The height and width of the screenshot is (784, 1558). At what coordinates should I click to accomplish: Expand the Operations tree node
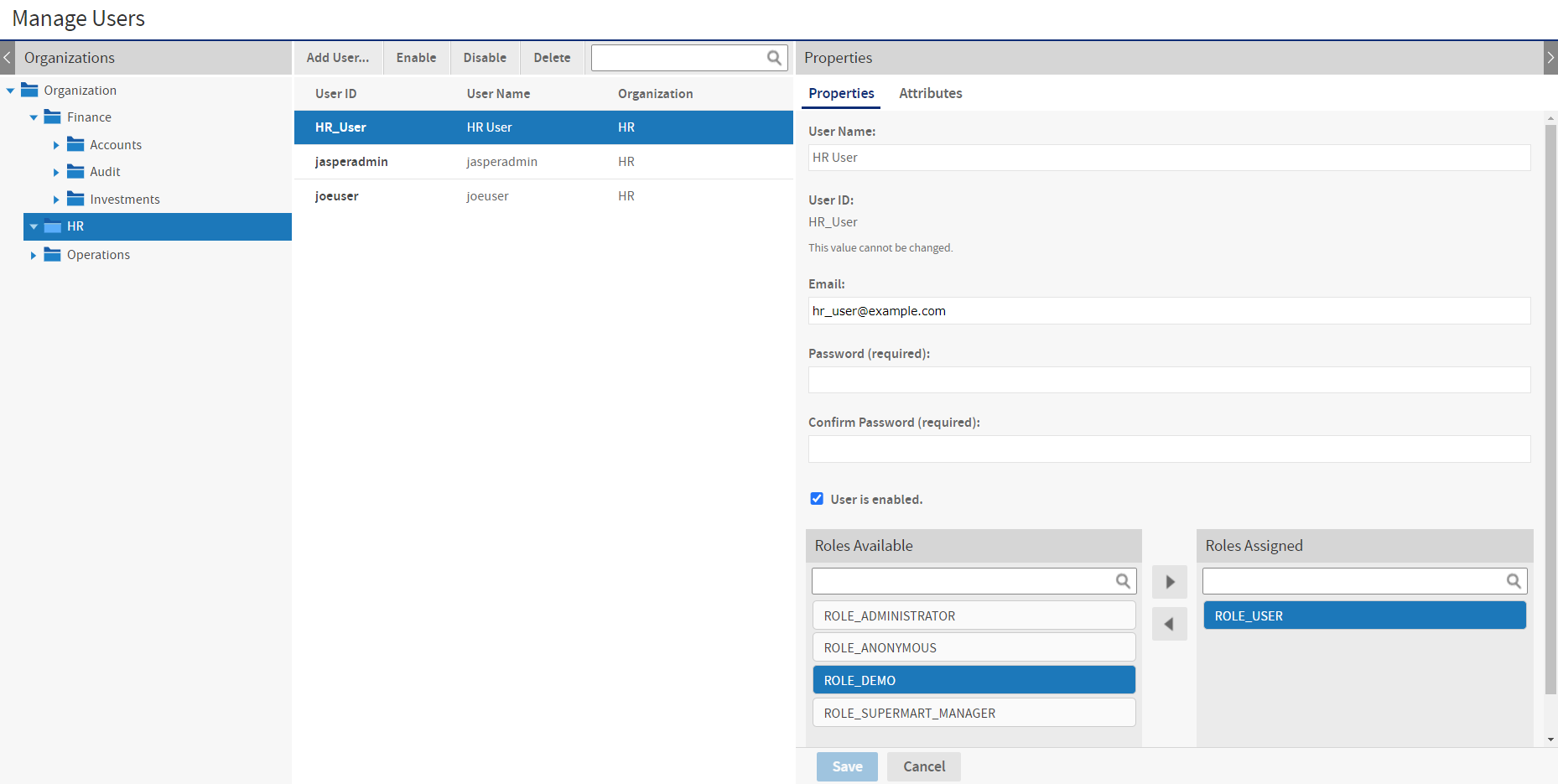coord(34,255)
